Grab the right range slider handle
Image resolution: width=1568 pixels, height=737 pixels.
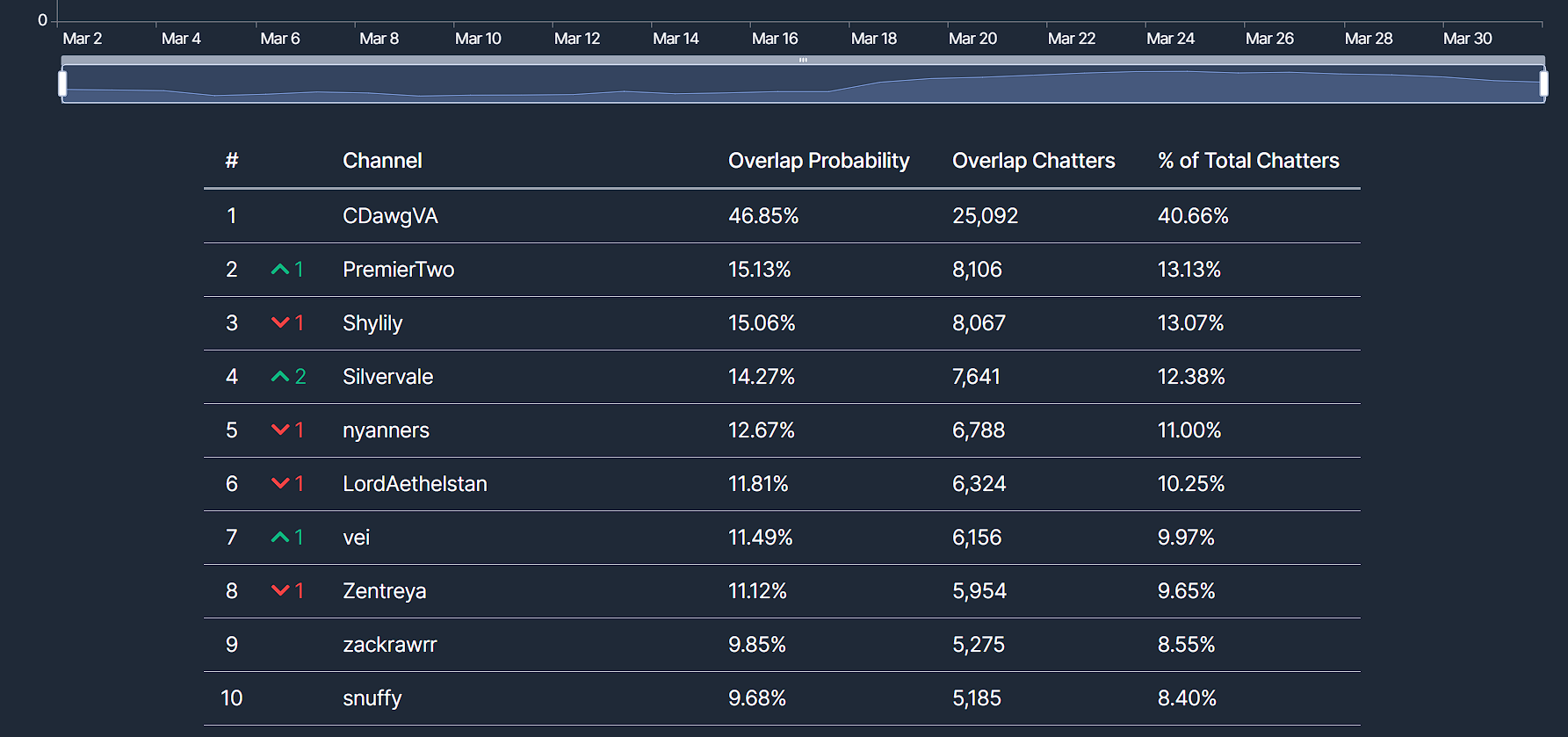tap(1543, 83)
